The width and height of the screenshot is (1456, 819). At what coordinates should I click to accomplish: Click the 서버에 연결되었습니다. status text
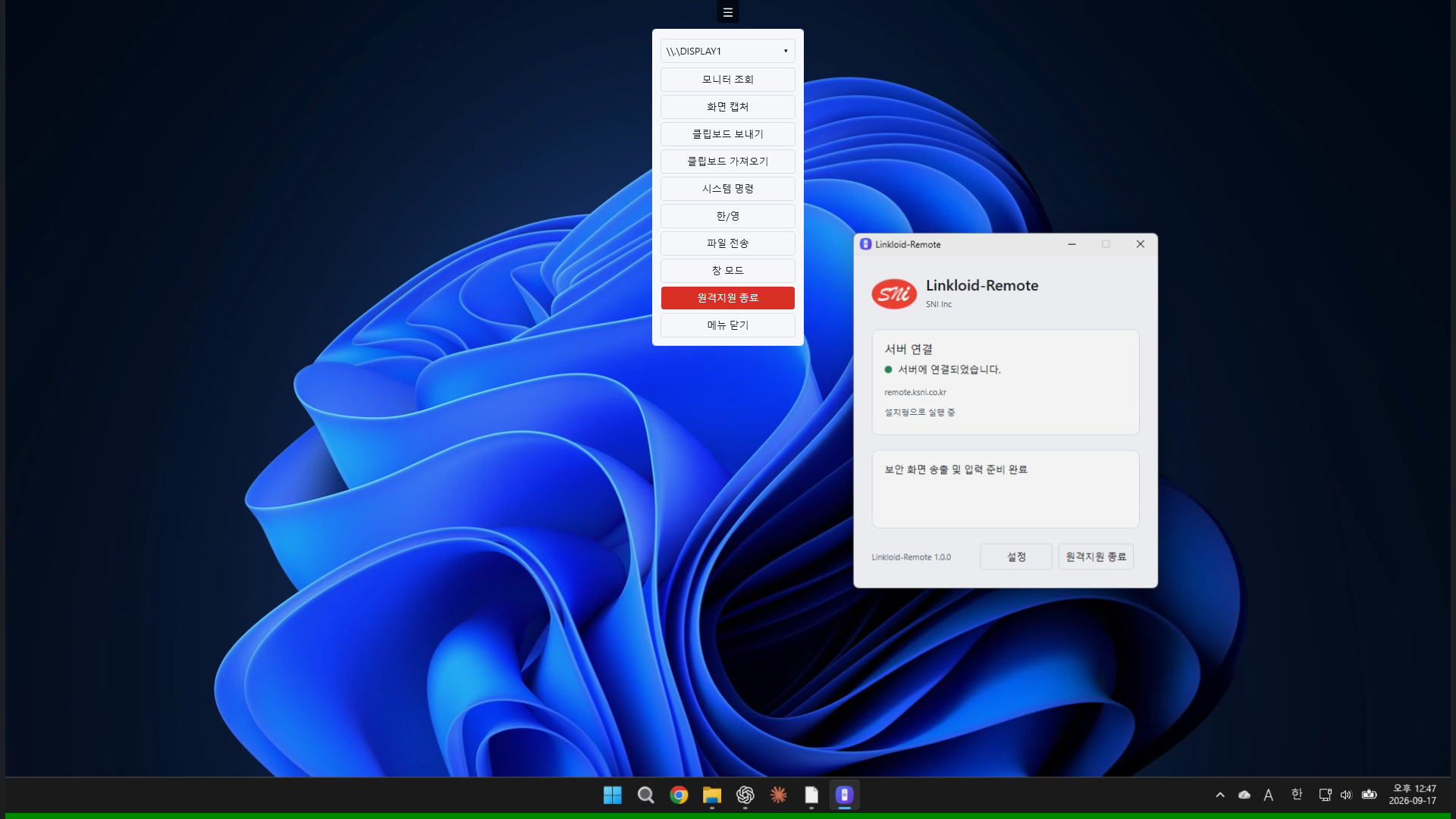(x=949, y=369)
